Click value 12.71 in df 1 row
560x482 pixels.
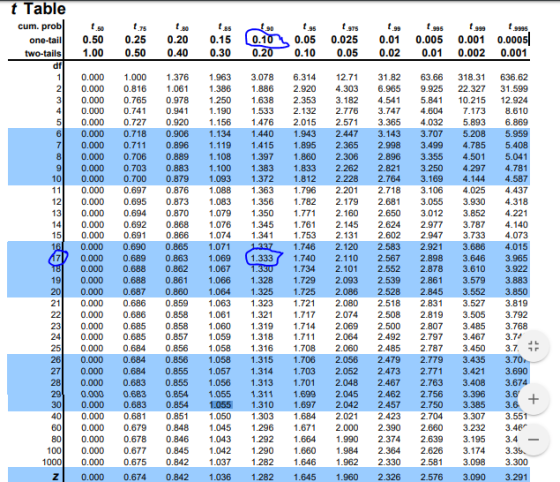pos(346,77)
